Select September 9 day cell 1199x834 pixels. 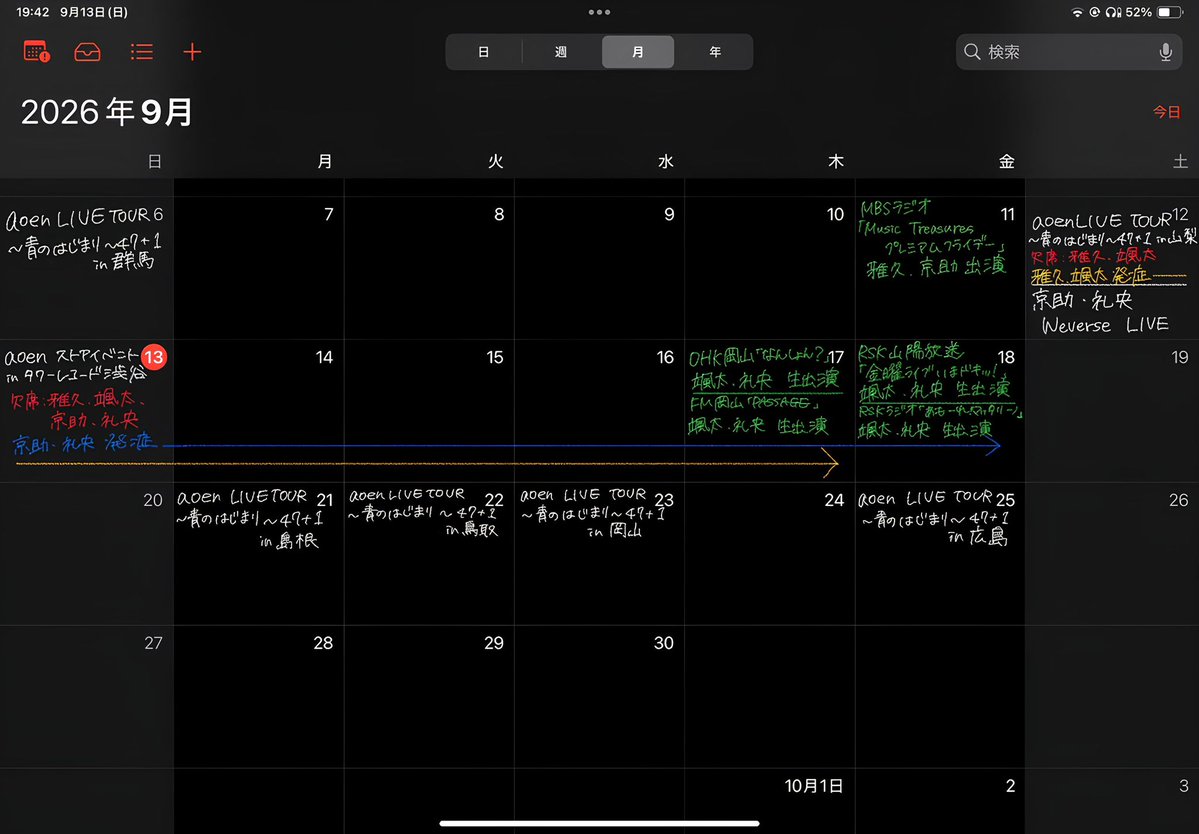600,268
